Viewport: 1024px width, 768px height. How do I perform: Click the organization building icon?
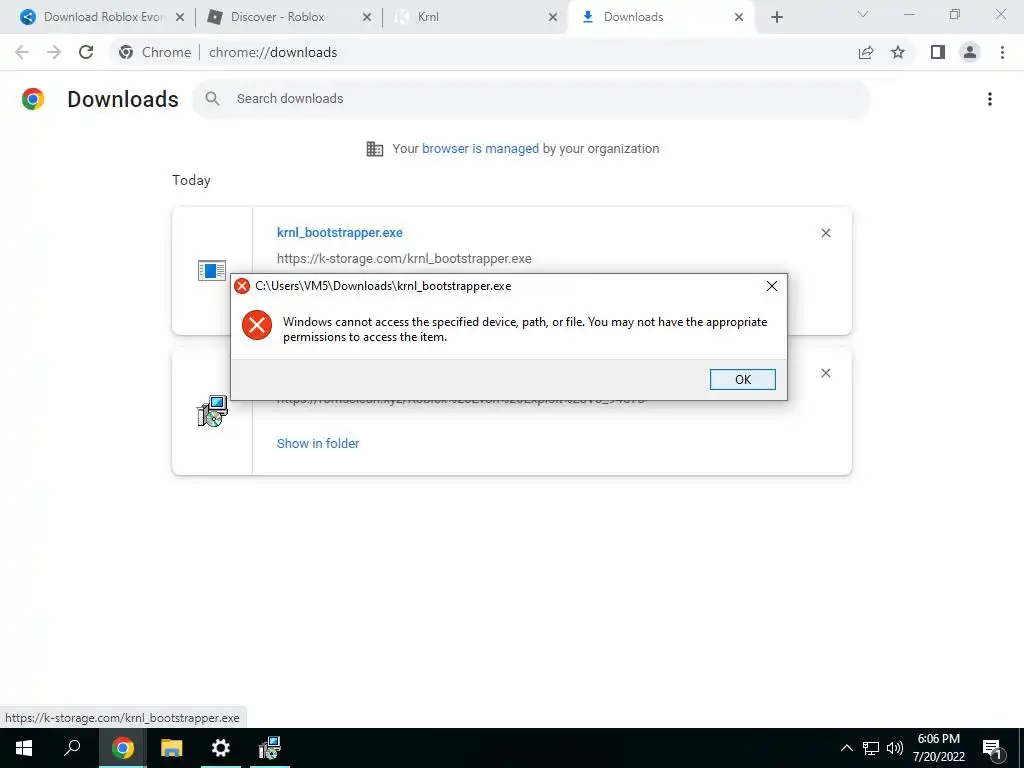[x=375, y=149]
